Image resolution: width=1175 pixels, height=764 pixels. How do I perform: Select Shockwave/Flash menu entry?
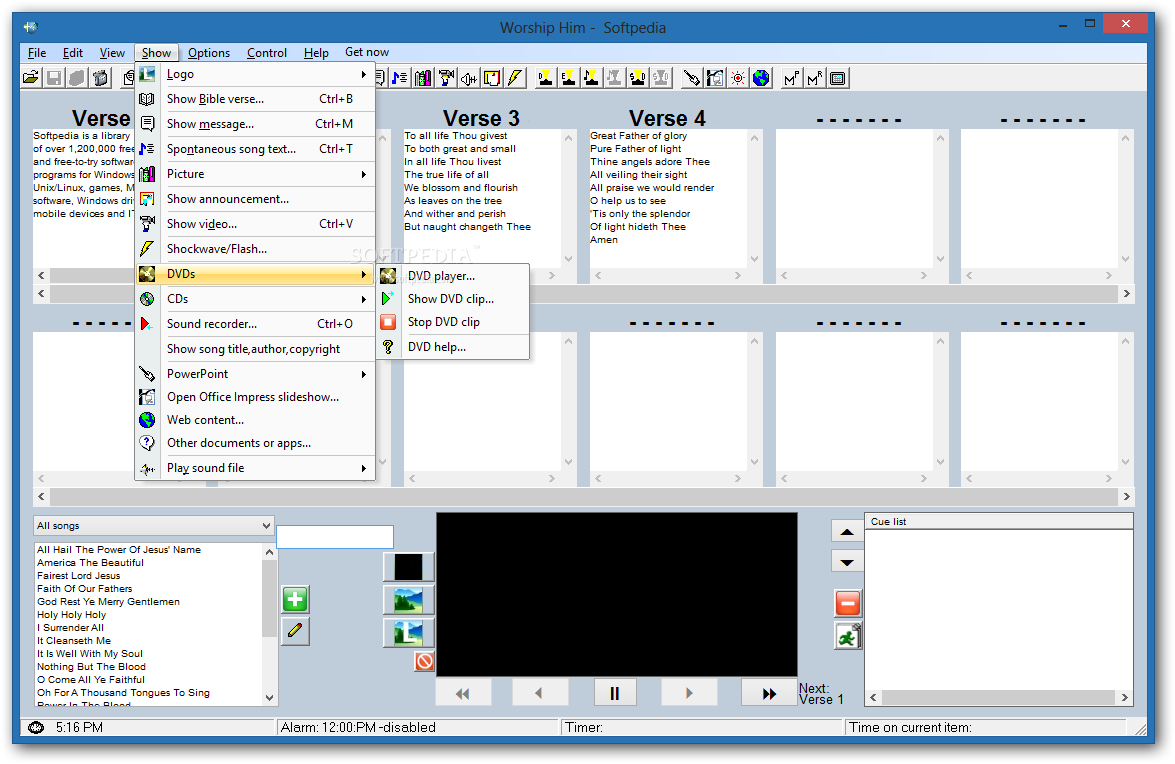pos(256,249)
